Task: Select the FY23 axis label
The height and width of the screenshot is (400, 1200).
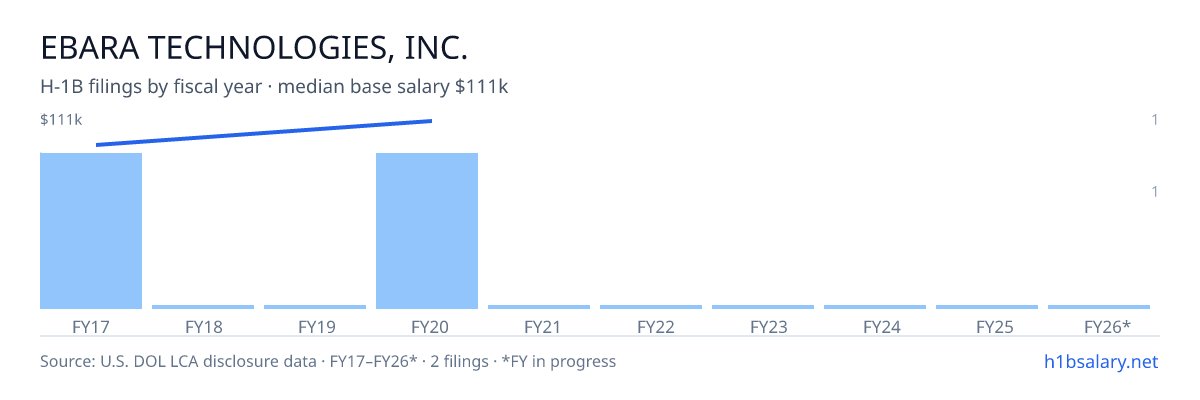Action: coord(763,327)
